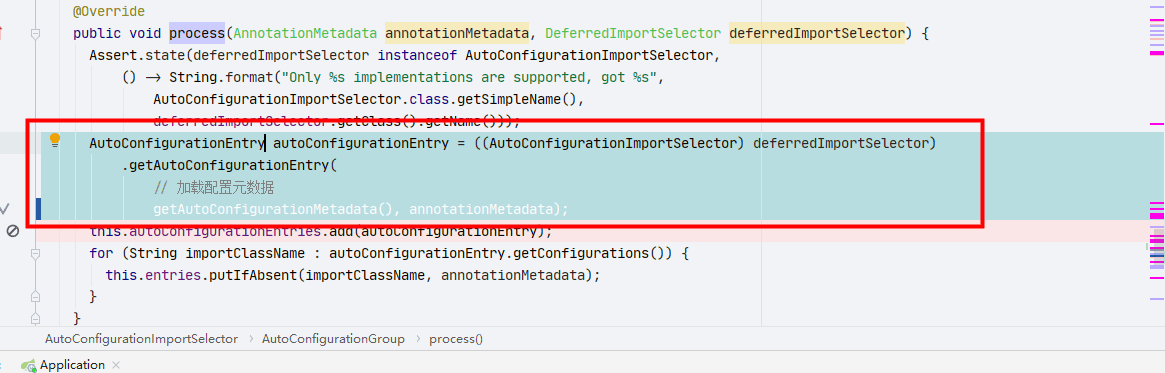
Task: Select AutoConfigurationImportSelector breadcrumb
Action: coord(142,339)
